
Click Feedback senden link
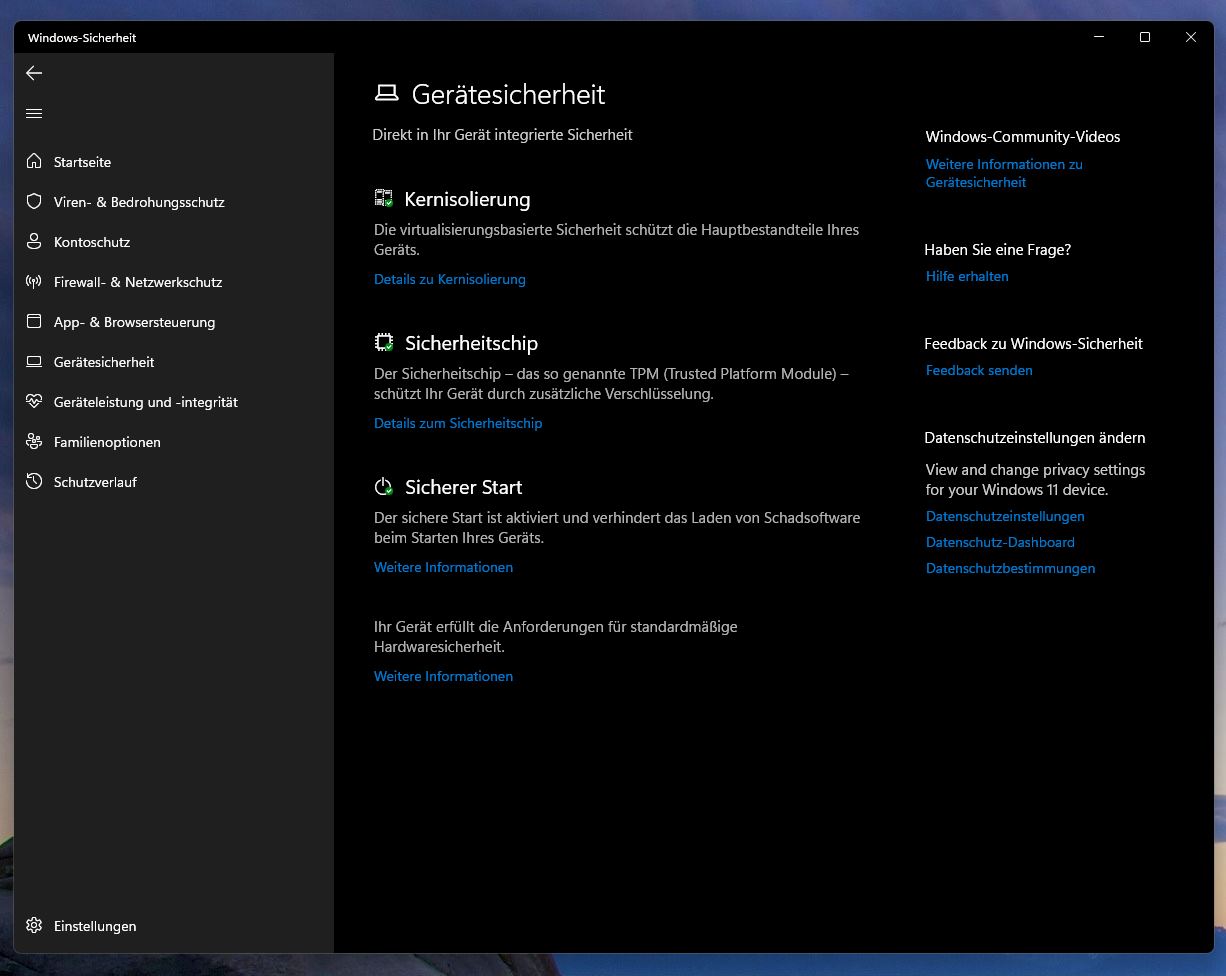point(979,370)
